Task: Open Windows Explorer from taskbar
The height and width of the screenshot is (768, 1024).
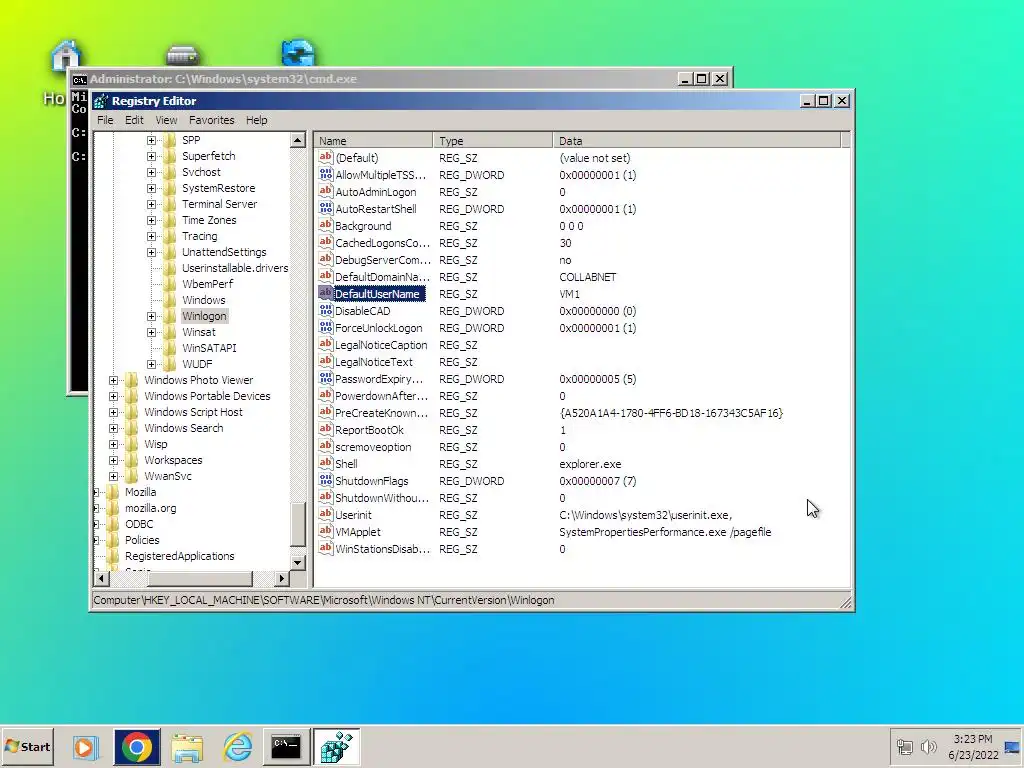Action: (x=187, y=747)
